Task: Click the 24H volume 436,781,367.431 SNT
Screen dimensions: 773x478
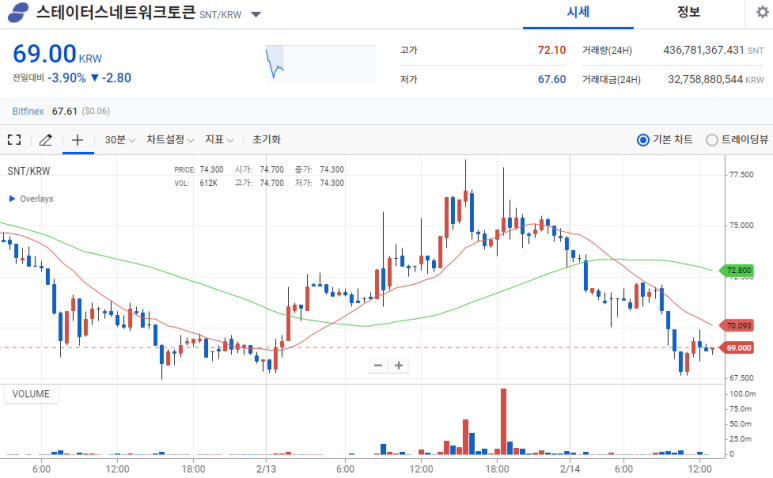Action: point(713,50)
